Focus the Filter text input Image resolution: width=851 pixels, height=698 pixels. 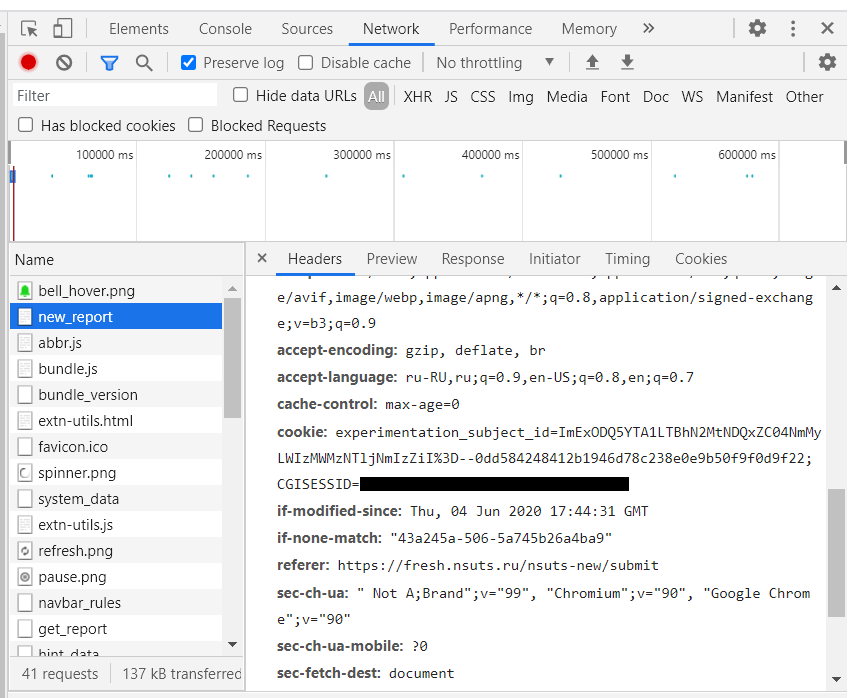click(x=115, y=96)
